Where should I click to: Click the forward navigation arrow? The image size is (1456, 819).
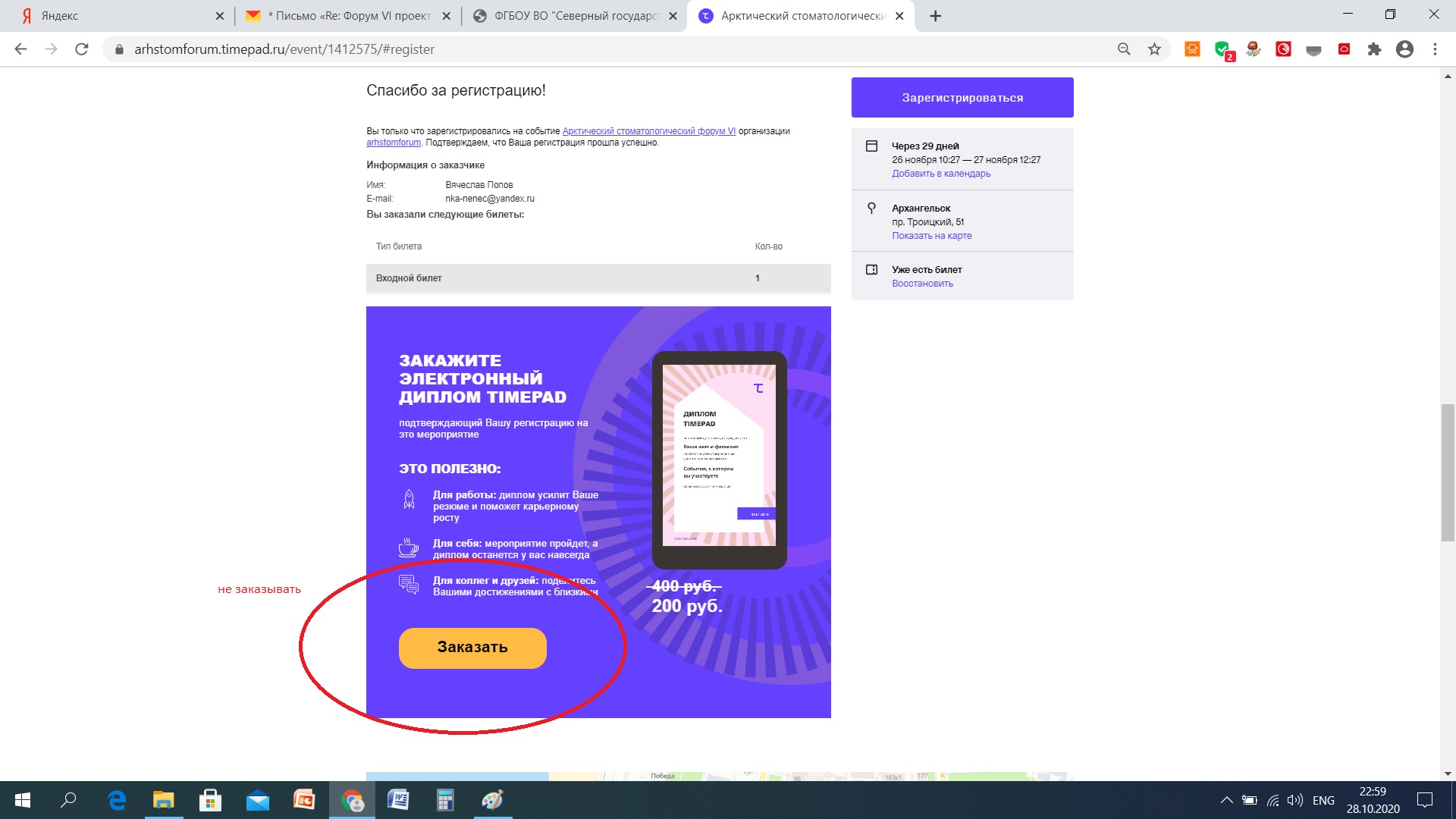[x=51, y=49]
